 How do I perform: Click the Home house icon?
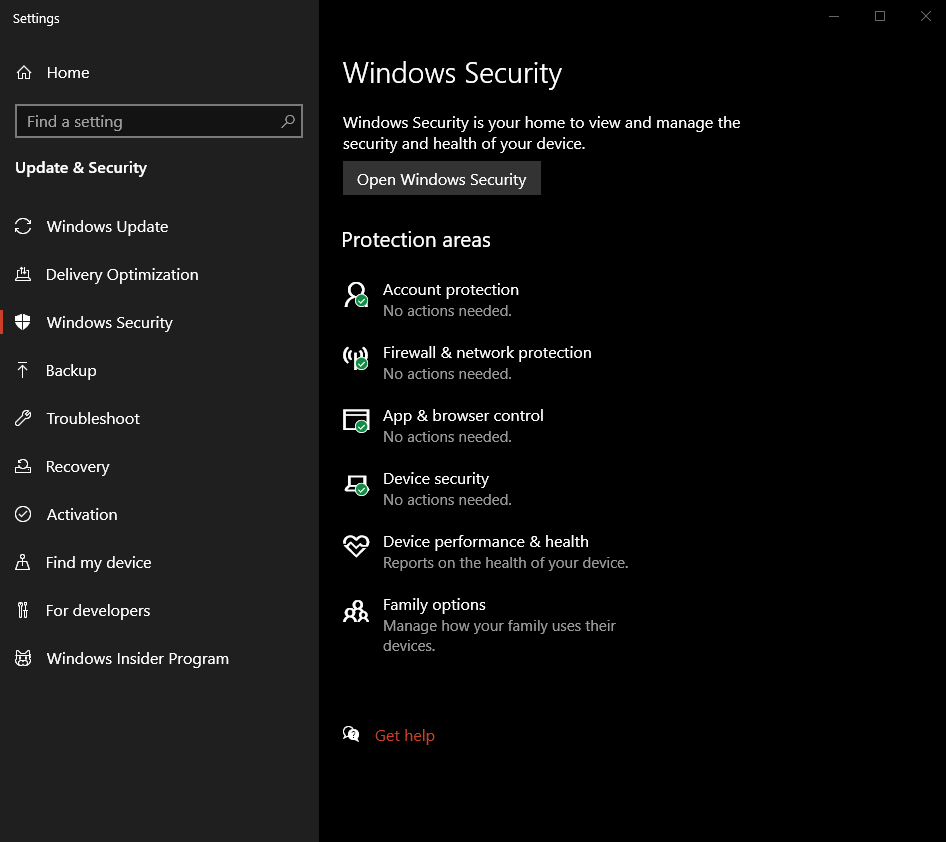[x=24, y=73]
